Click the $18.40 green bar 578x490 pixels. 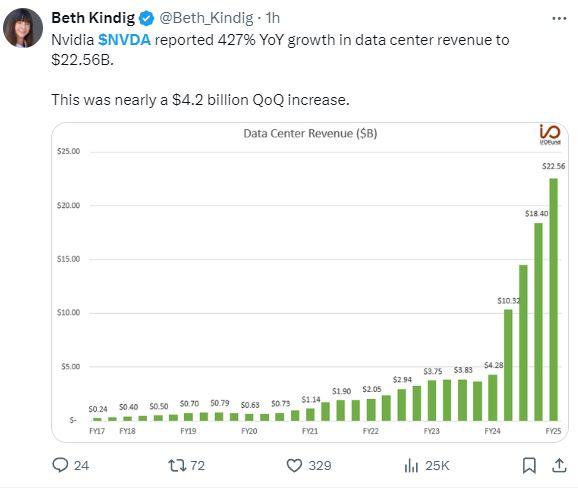[538, 322]
